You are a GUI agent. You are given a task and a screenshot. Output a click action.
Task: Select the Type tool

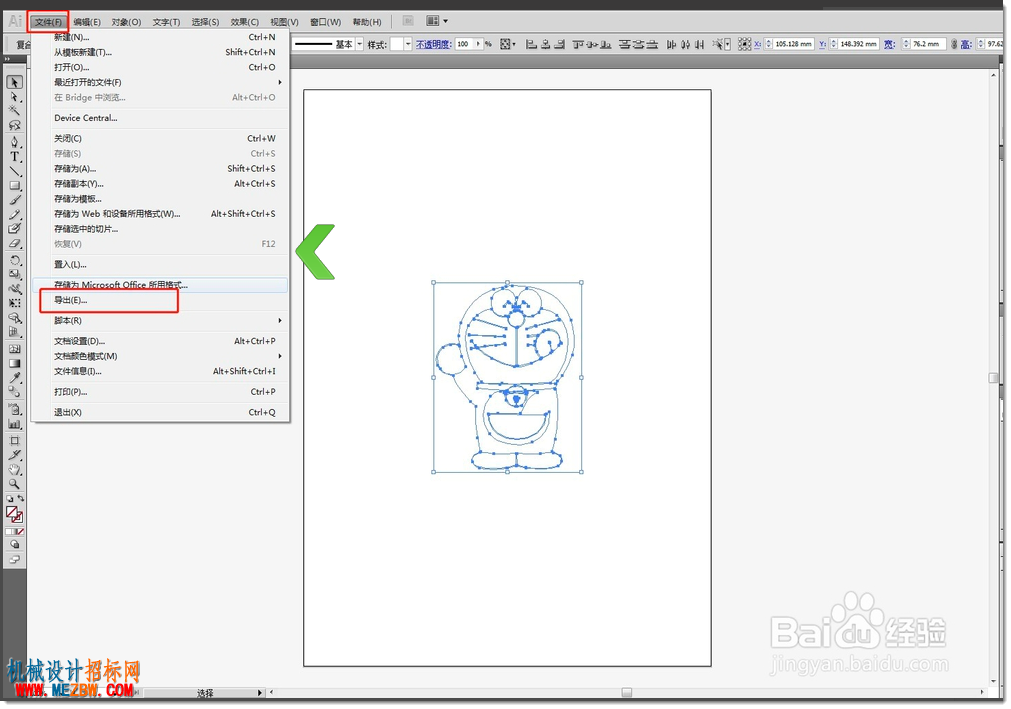pyautogui.click(x=14, y=157)
